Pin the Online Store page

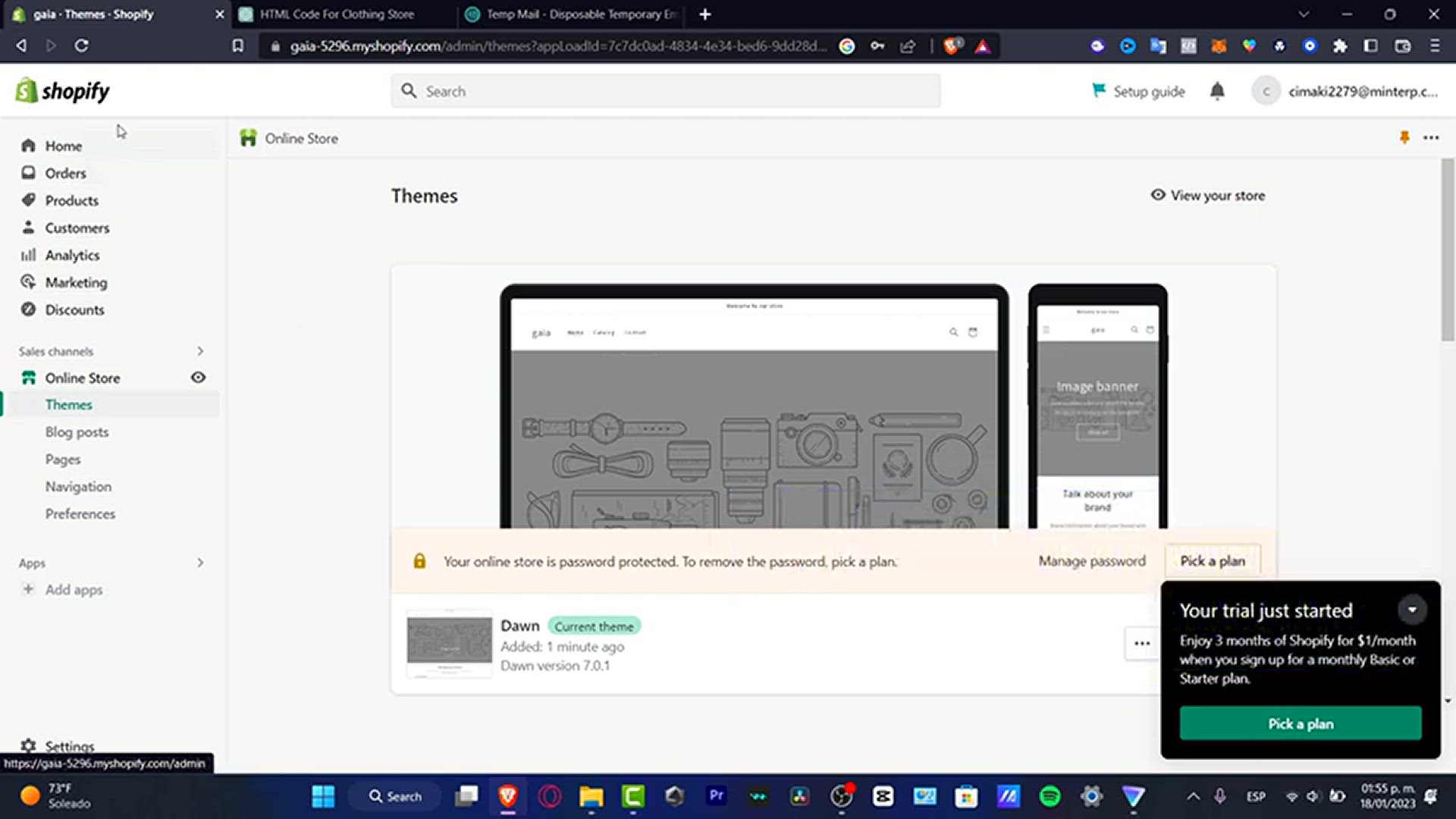click(x=1404, y=137)
